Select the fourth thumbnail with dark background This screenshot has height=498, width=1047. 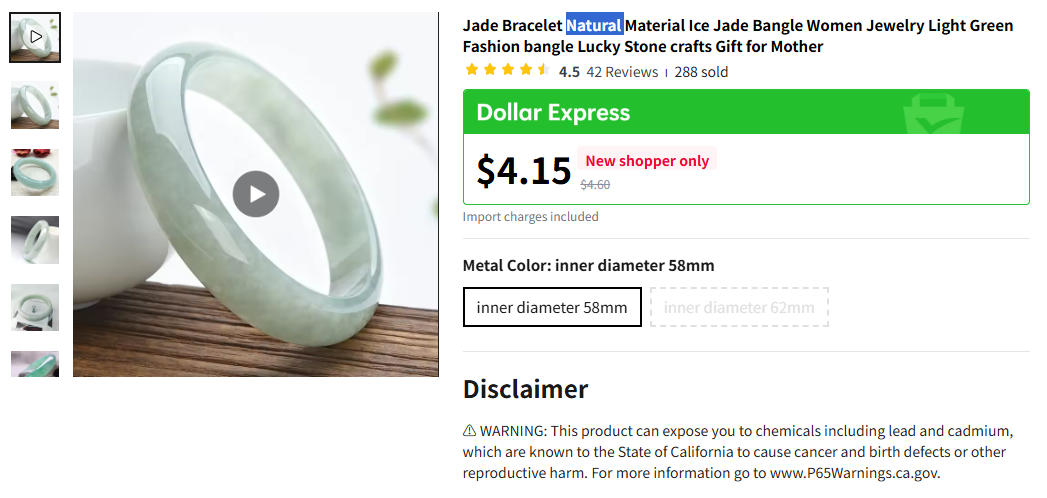[35, 239]
